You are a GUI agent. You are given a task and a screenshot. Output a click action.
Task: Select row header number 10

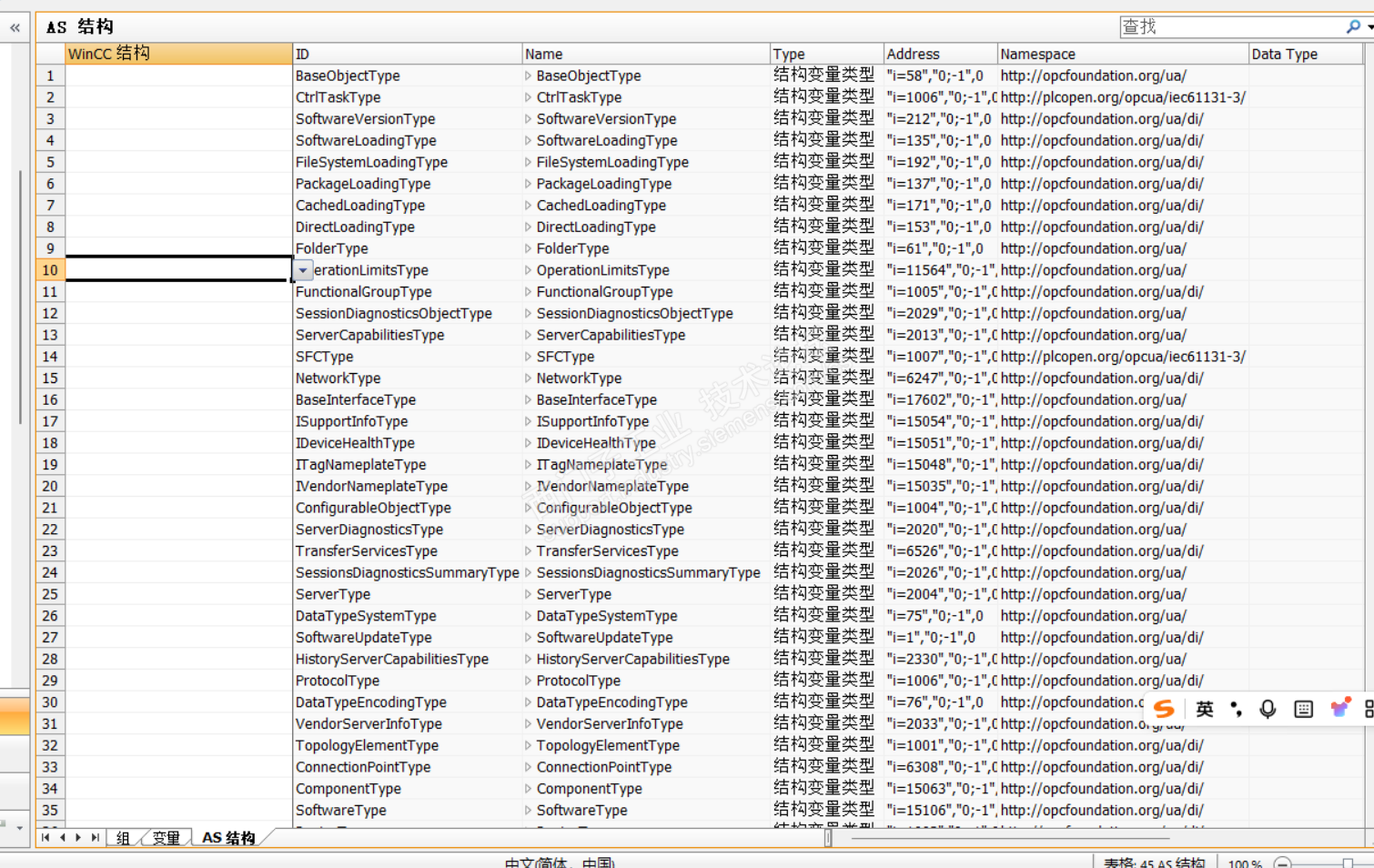coord(50,270)
